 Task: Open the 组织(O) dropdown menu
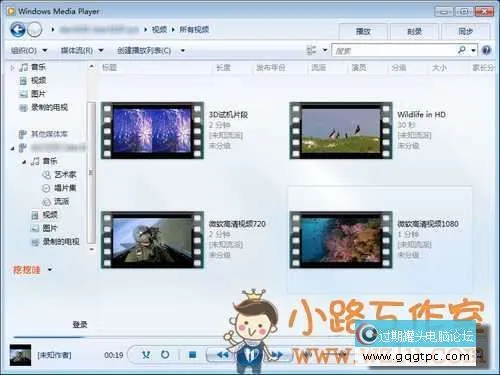click(x=29, y=51)
